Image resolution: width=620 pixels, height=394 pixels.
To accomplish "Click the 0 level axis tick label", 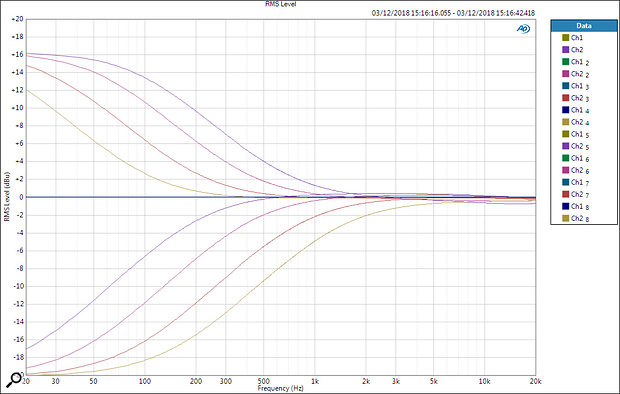I will coord(21,197).
